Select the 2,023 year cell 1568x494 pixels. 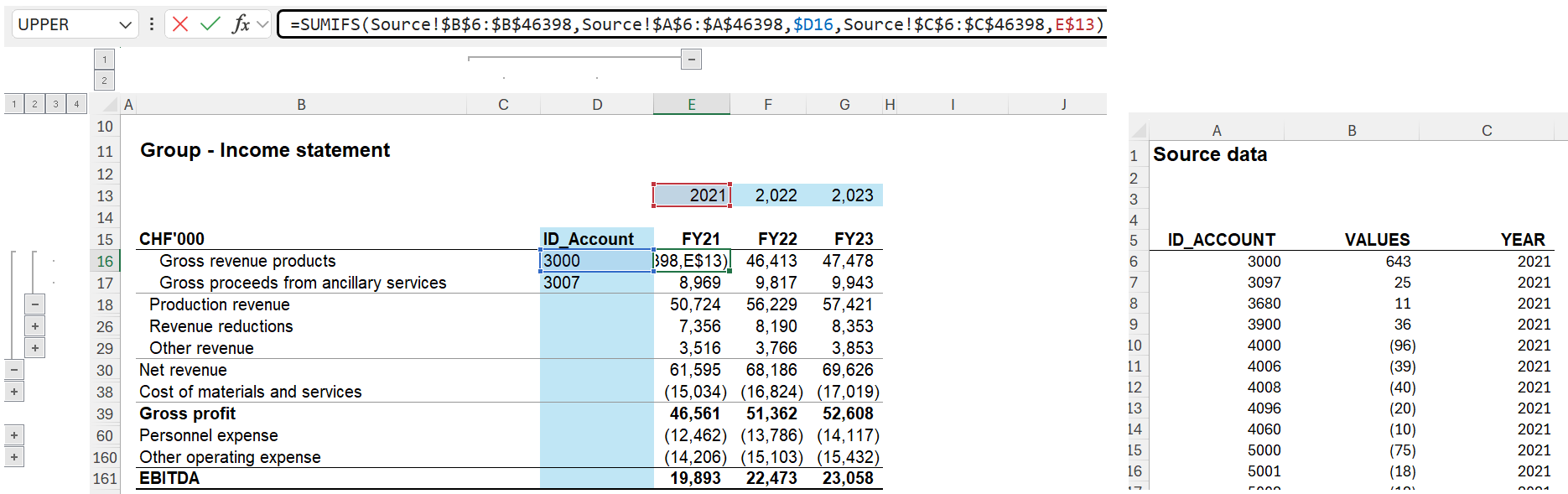coord(844,195)
